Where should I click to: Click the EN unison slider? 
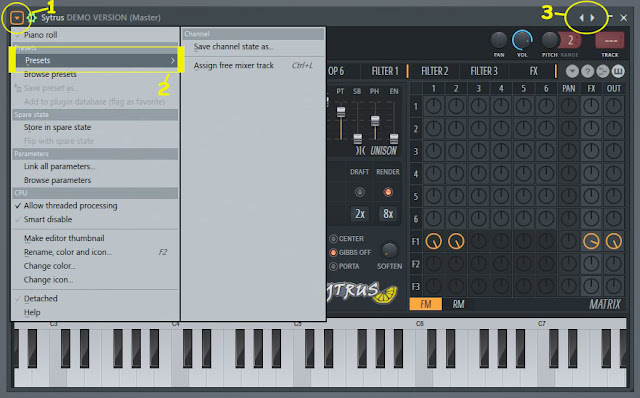393,138
